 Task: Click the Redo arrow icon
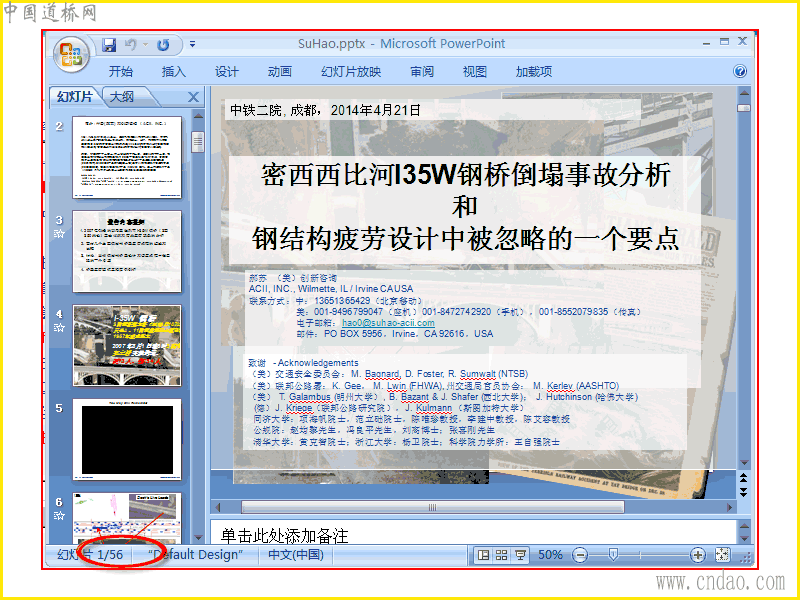pyautogui.click(x=163, y=45)
